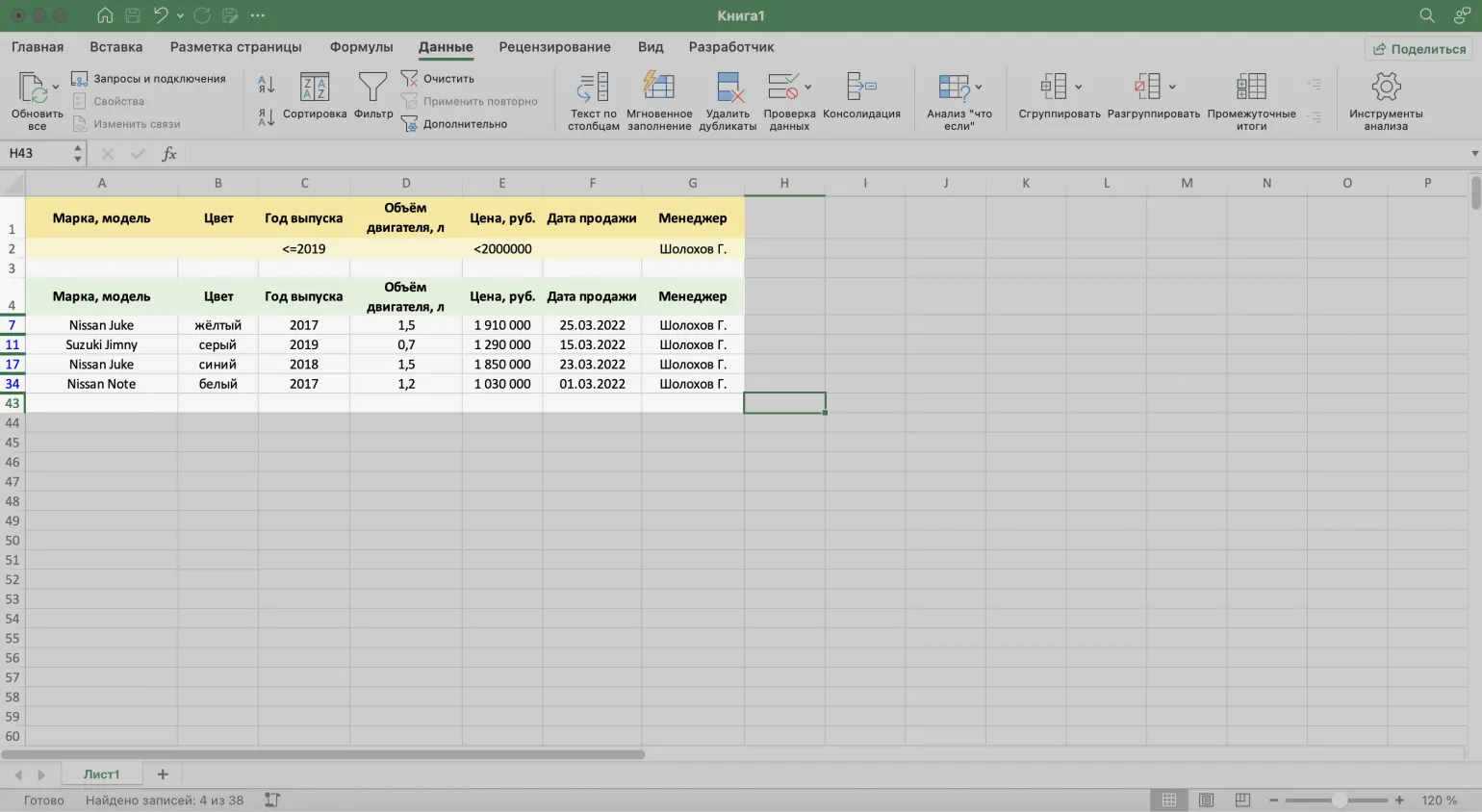Switch to Normal view in status bar
The image size is (1482, 812).
1169,800
